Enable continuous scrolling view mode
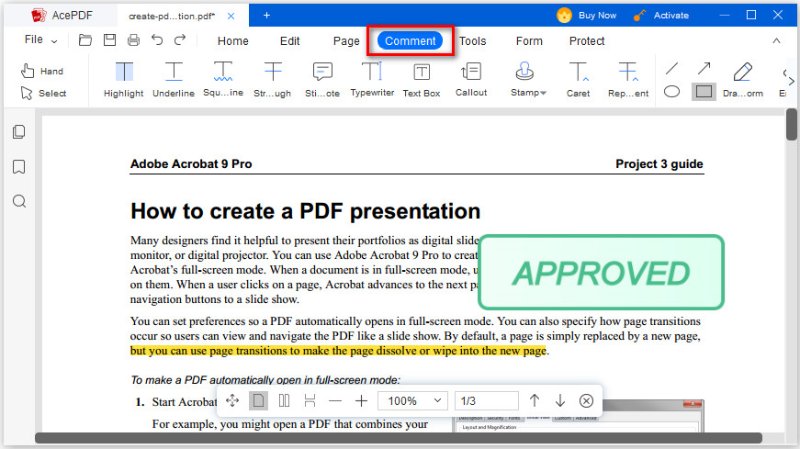The width and height of the screenshot is (800, 449). 310,401
